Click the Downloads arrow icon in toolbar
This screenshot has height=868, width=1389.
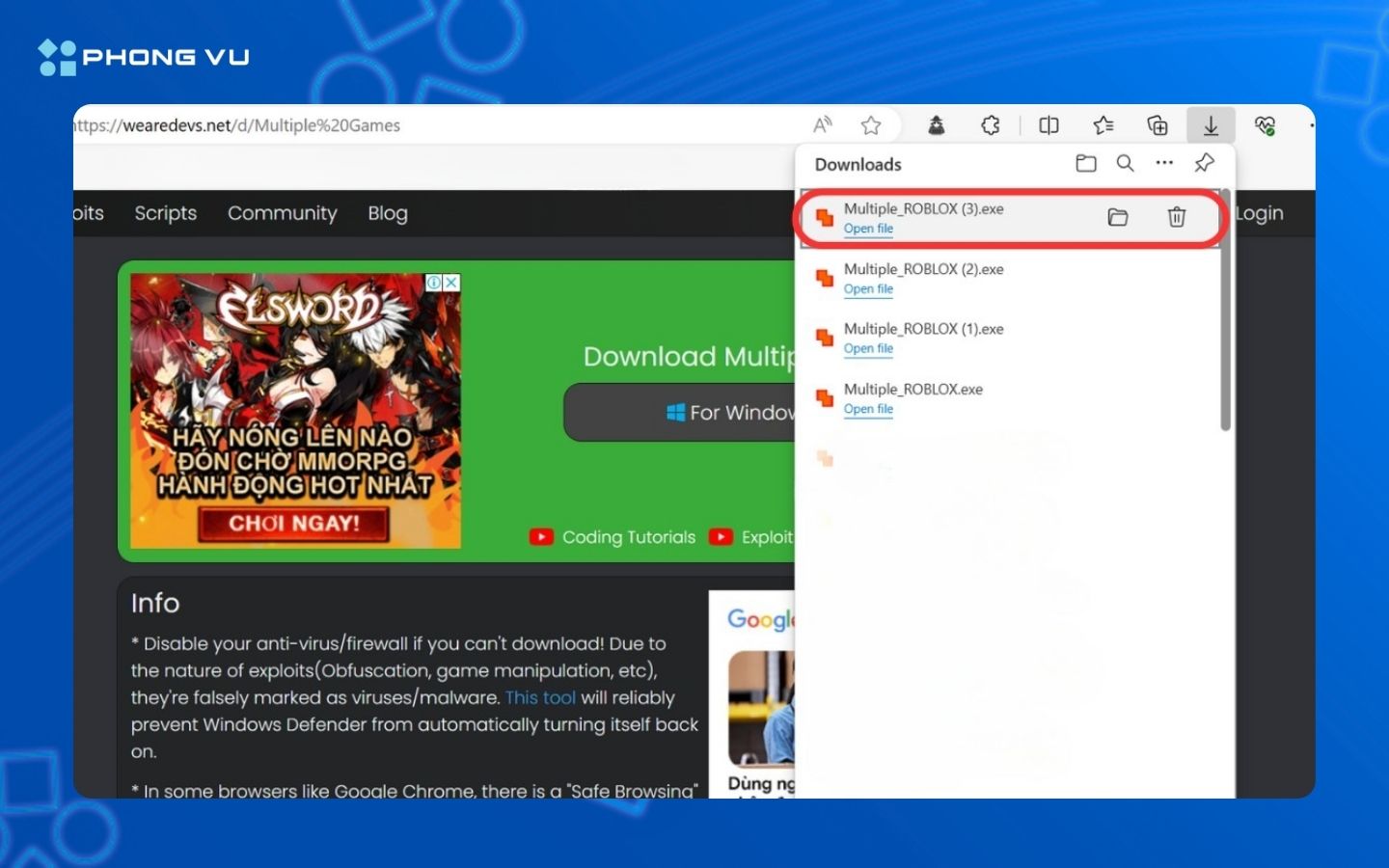point(1211,124)
